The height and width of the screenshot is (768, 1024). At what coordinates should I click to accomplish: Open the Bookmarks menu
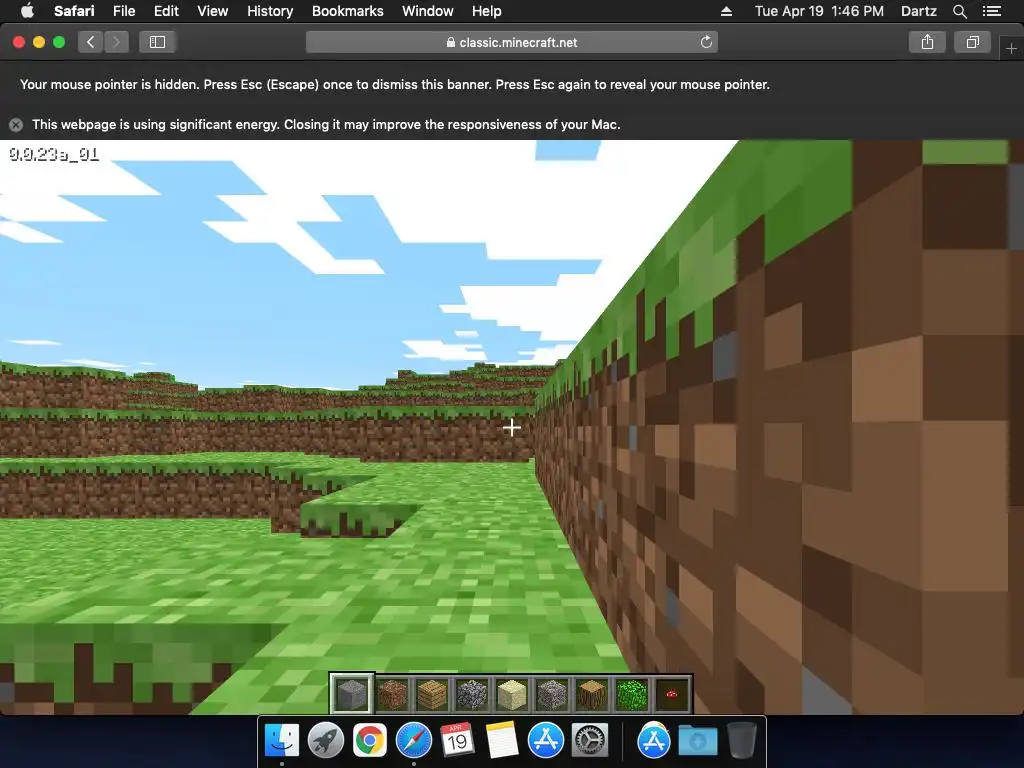coord(347,11)
